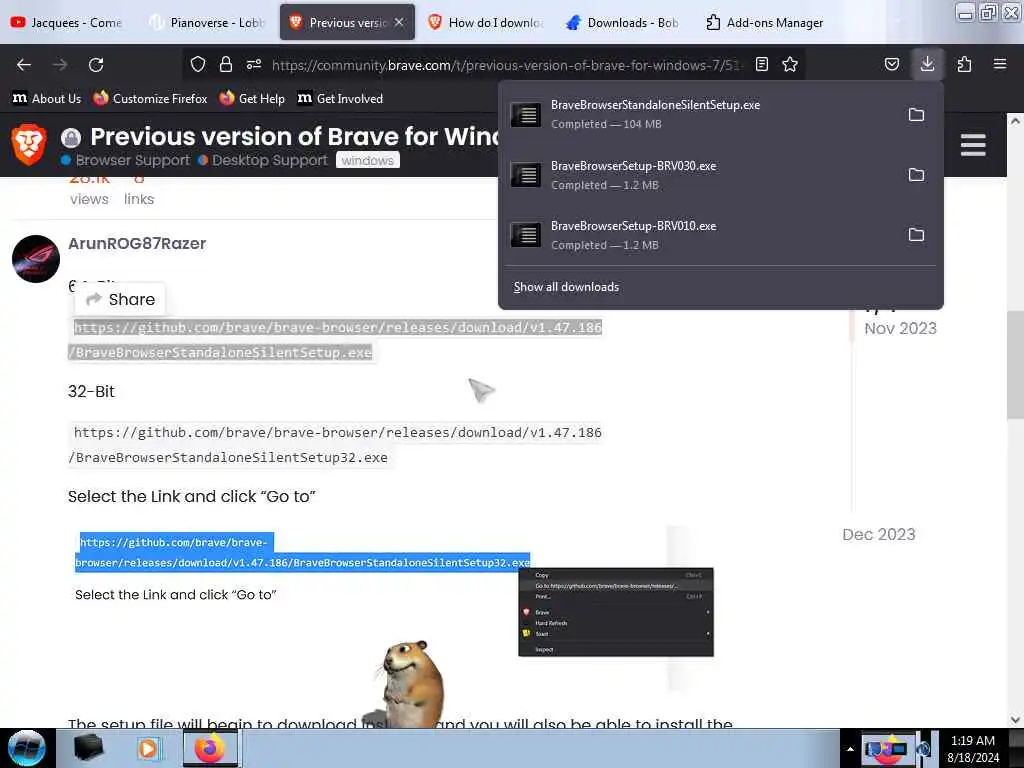Switch to the Pianoverse tab
The height and width of the screenshot is (768, 1024).
[207, 22]
